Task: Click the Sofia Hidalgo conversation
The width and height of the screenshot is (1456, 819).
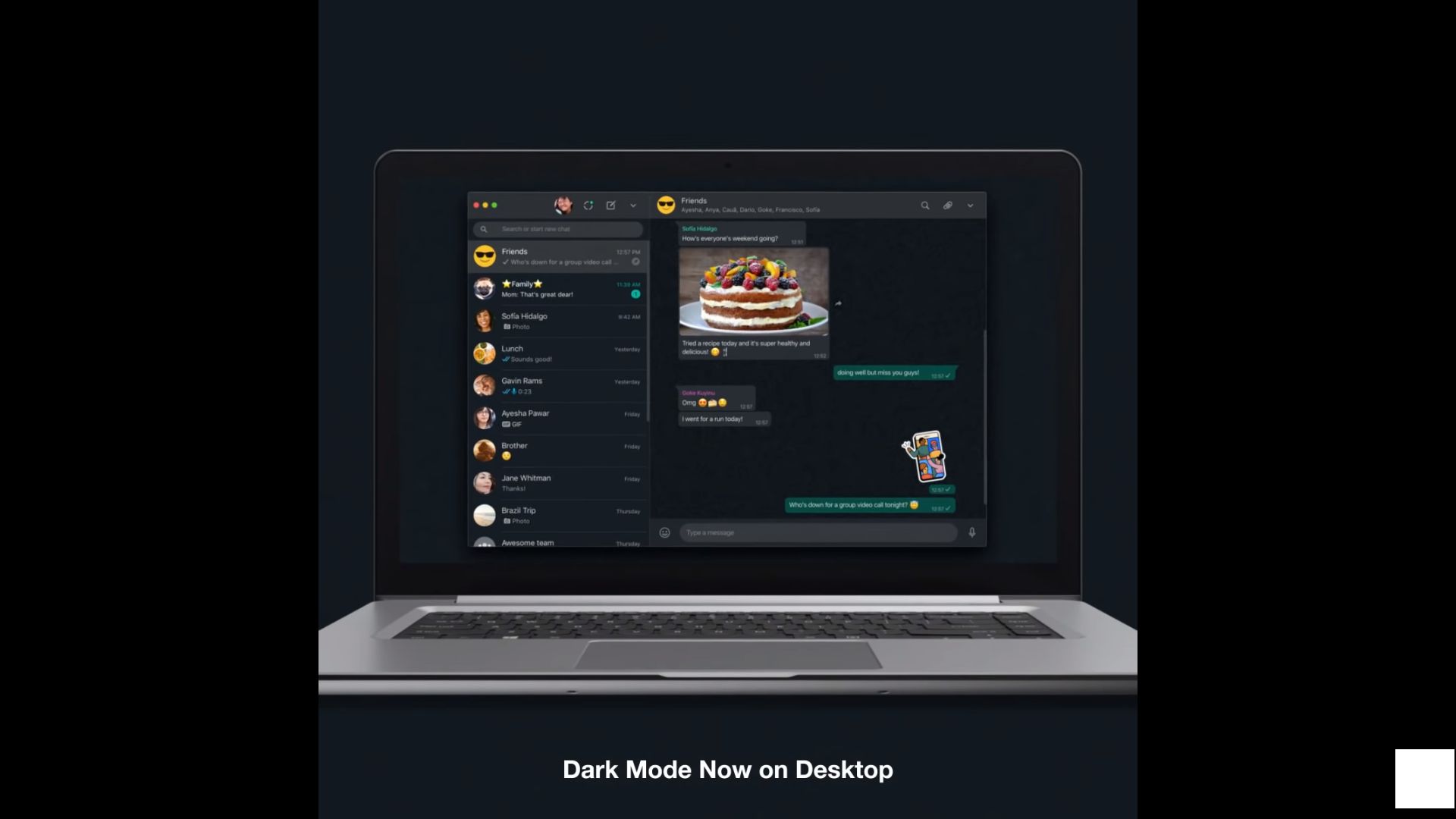Action: click(556, 321)
